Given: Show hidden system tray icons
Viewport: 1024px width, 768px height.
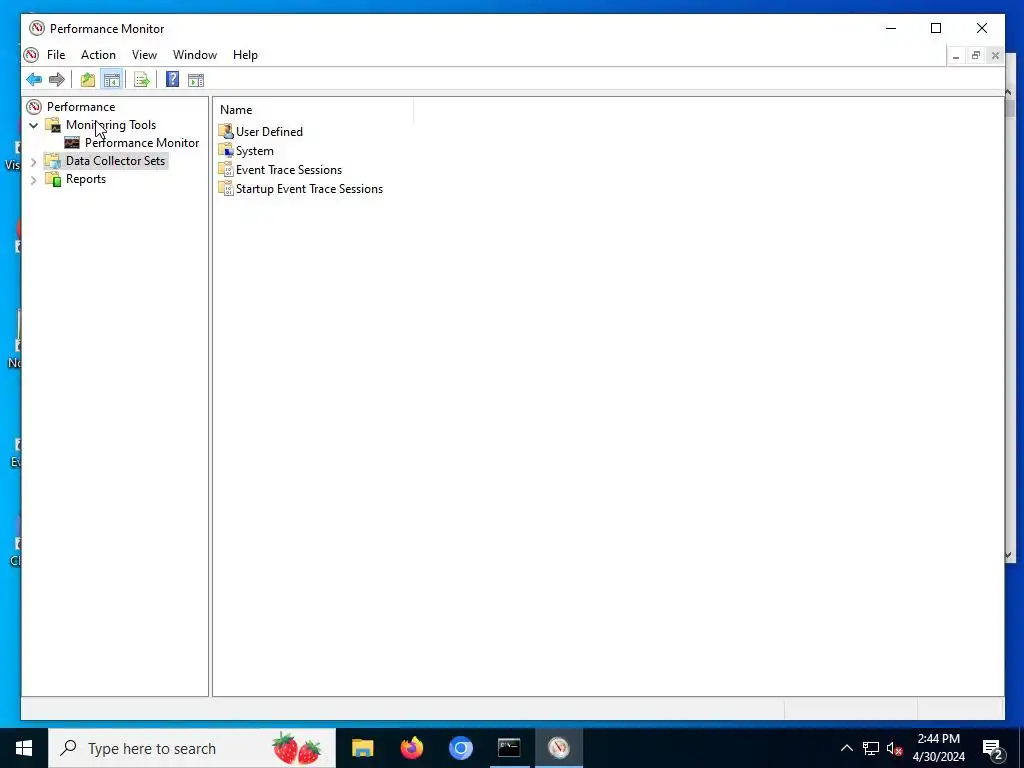Looking at the screenshot, I should [846, 748].
